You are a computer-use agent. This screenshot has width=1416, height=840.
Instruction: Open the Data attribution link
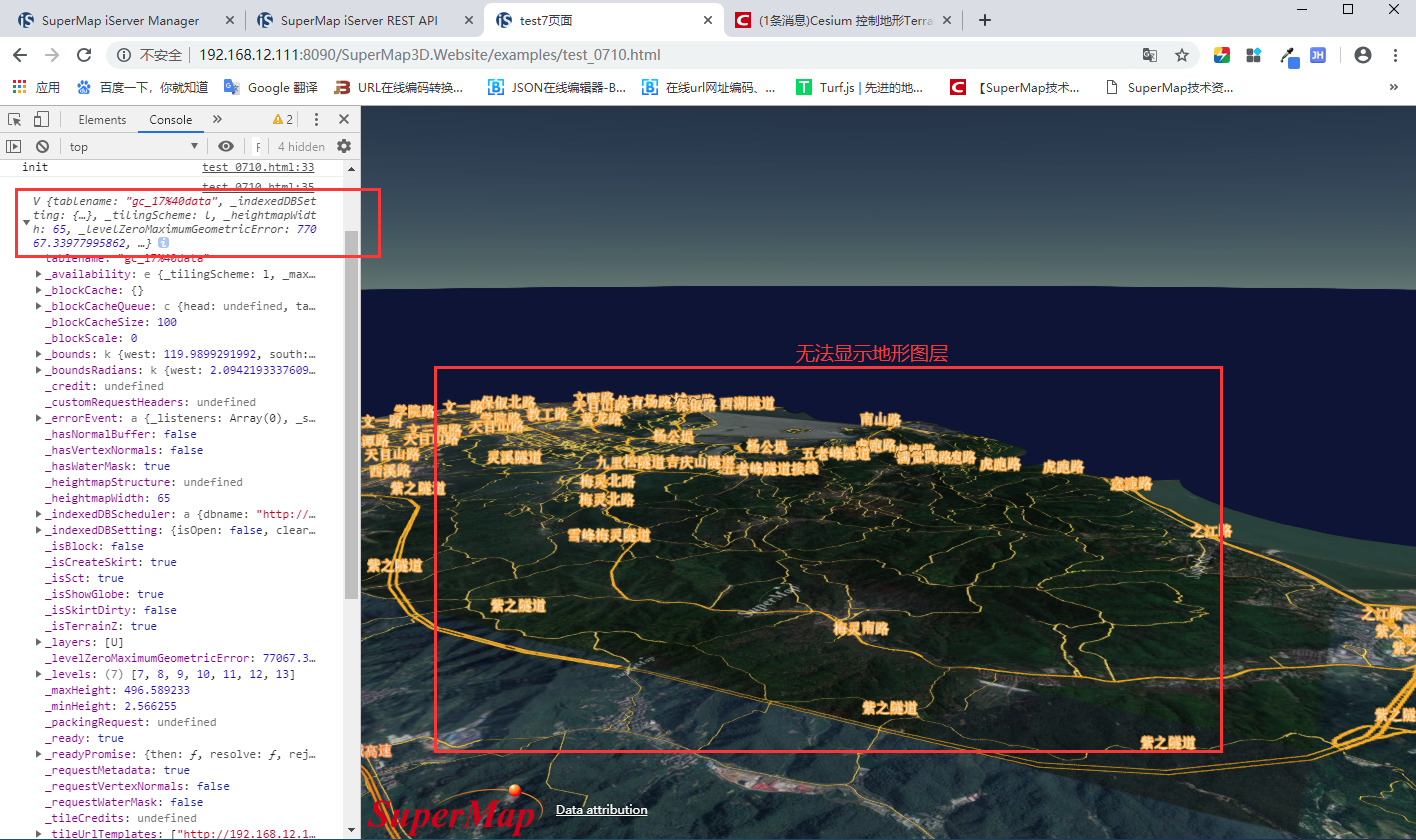601,810
